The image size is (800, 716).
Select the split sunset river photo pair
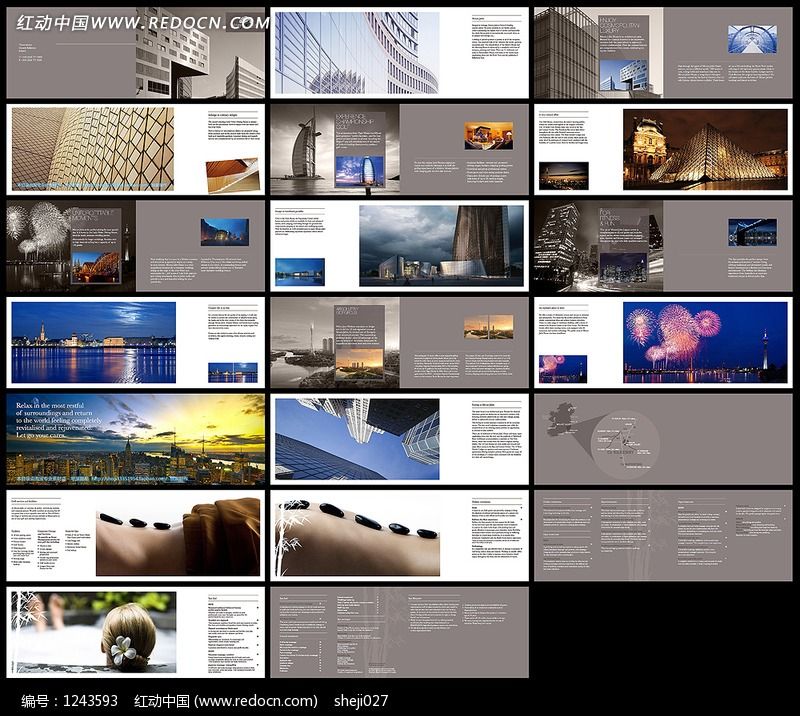point(489,327)
